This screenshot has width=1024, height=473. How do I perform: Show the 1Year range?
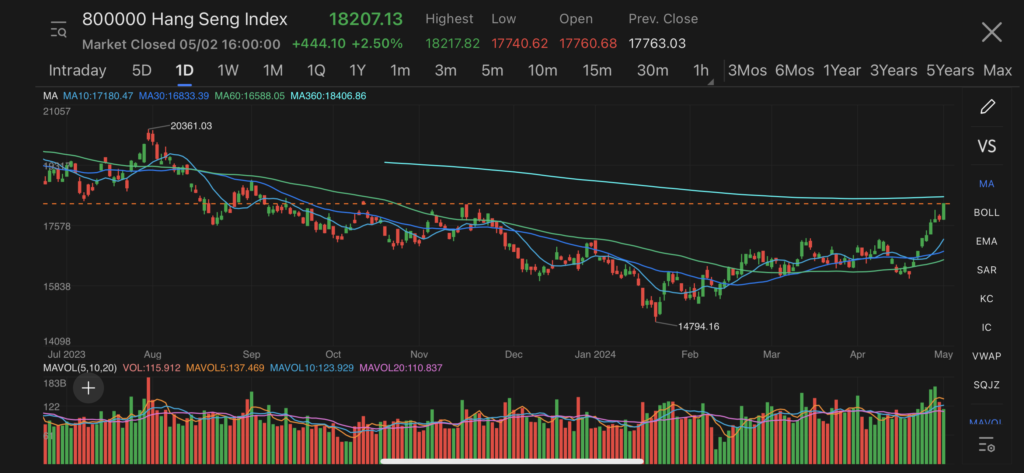pos(841,70)
